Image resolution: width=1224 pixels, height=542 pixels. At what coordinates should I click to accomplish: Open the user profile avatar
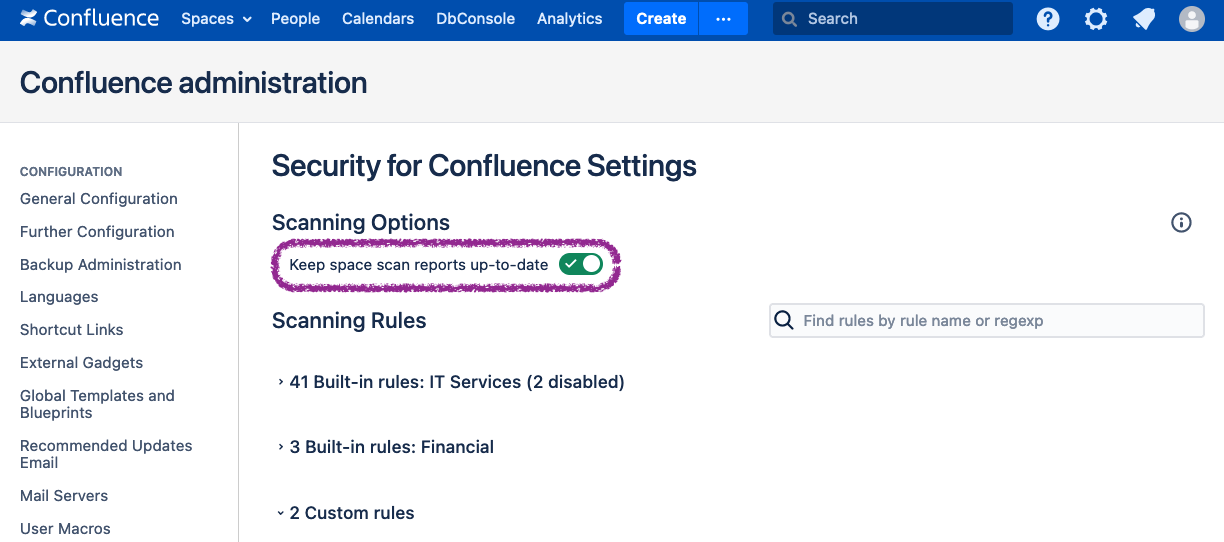[1191, 19]
